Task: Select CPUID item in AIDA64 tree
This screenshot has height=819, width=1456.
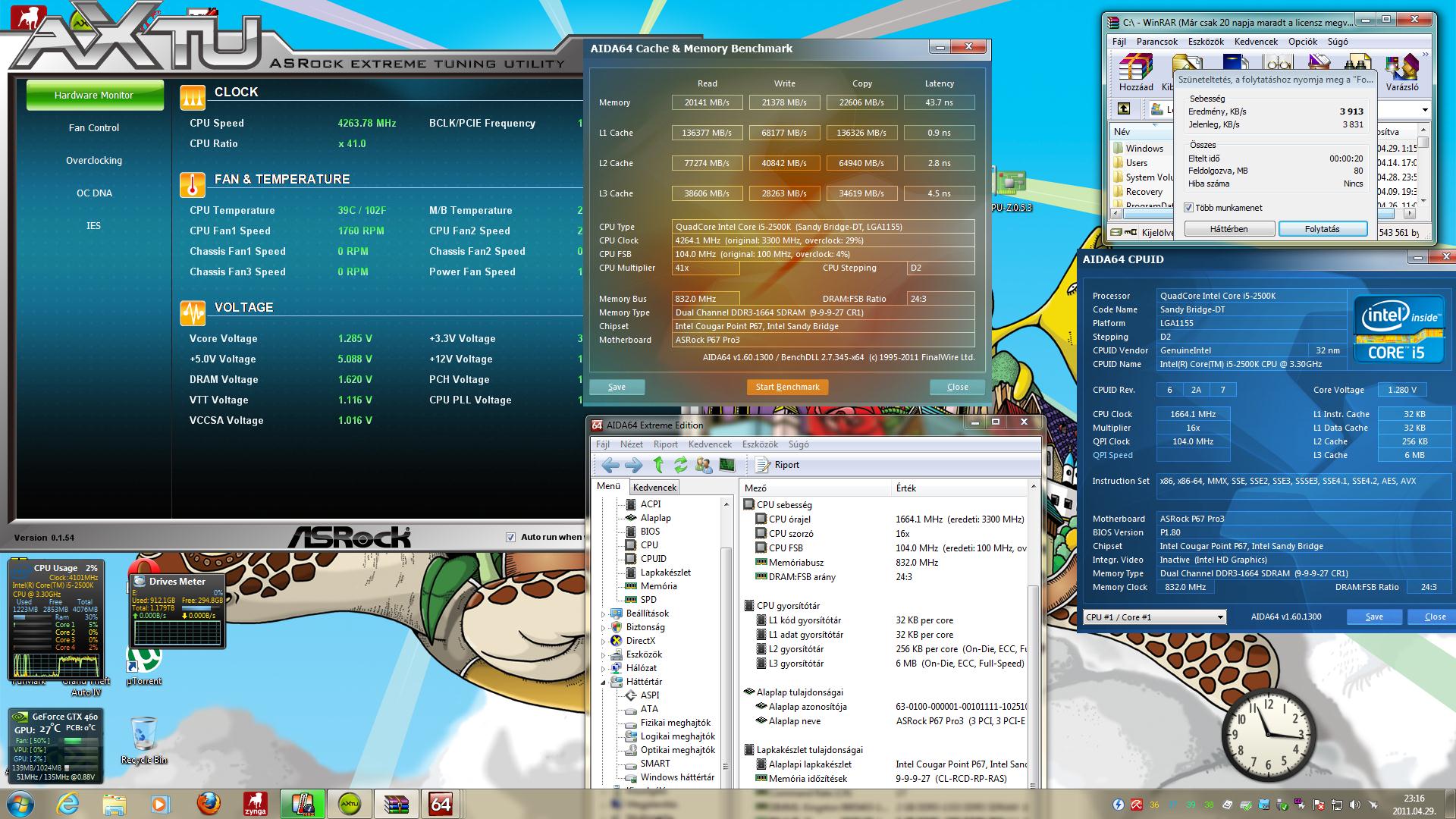Action: [x=653, y=559]
